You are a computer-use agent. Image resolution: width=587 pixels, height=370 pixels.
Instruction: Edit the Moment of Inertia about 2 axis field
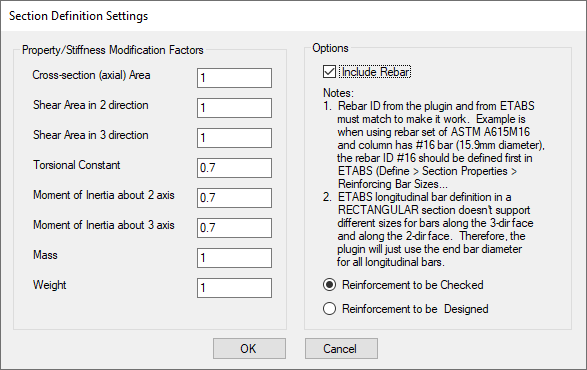234,198
